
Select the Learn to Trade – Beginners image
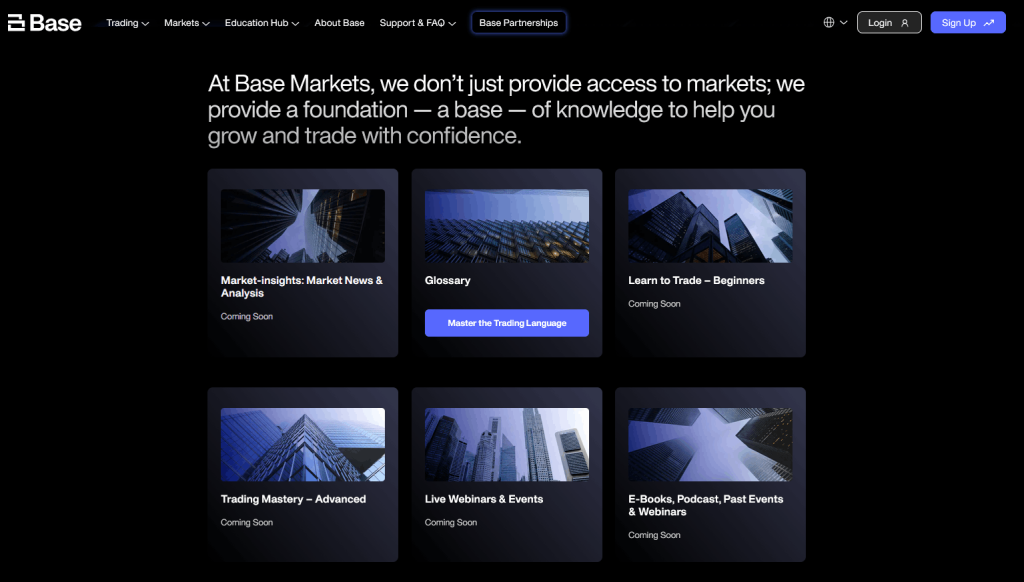point(711,226)
